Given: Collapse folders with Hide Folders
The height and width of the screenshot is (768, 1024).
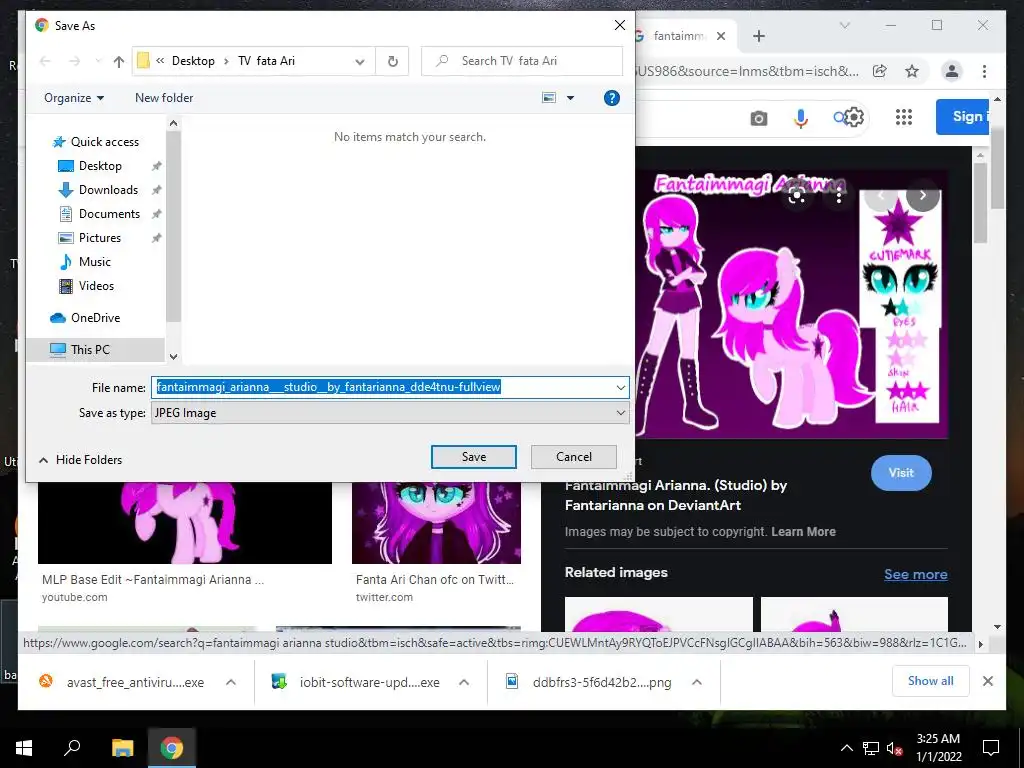Looking at the screenshot, I should [80, 460].
